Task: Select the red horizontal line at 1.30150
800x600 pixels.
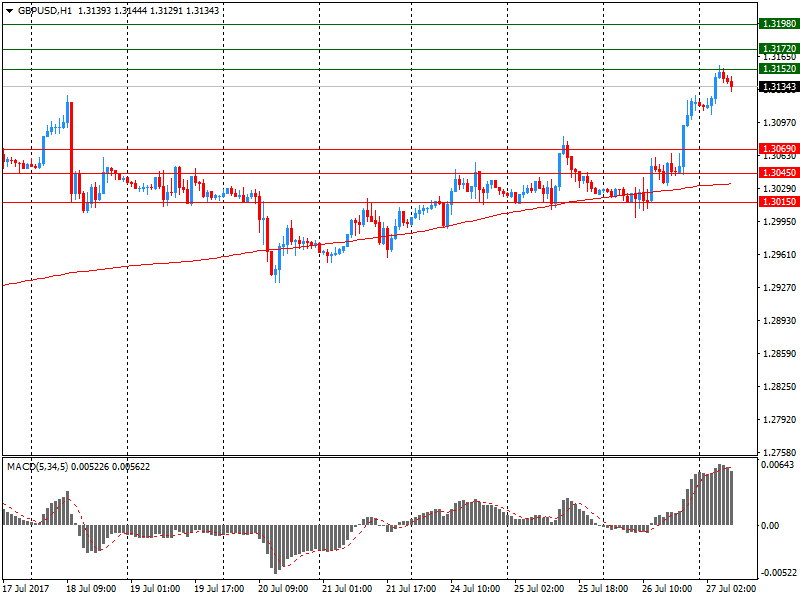Action: click(380, 203)
